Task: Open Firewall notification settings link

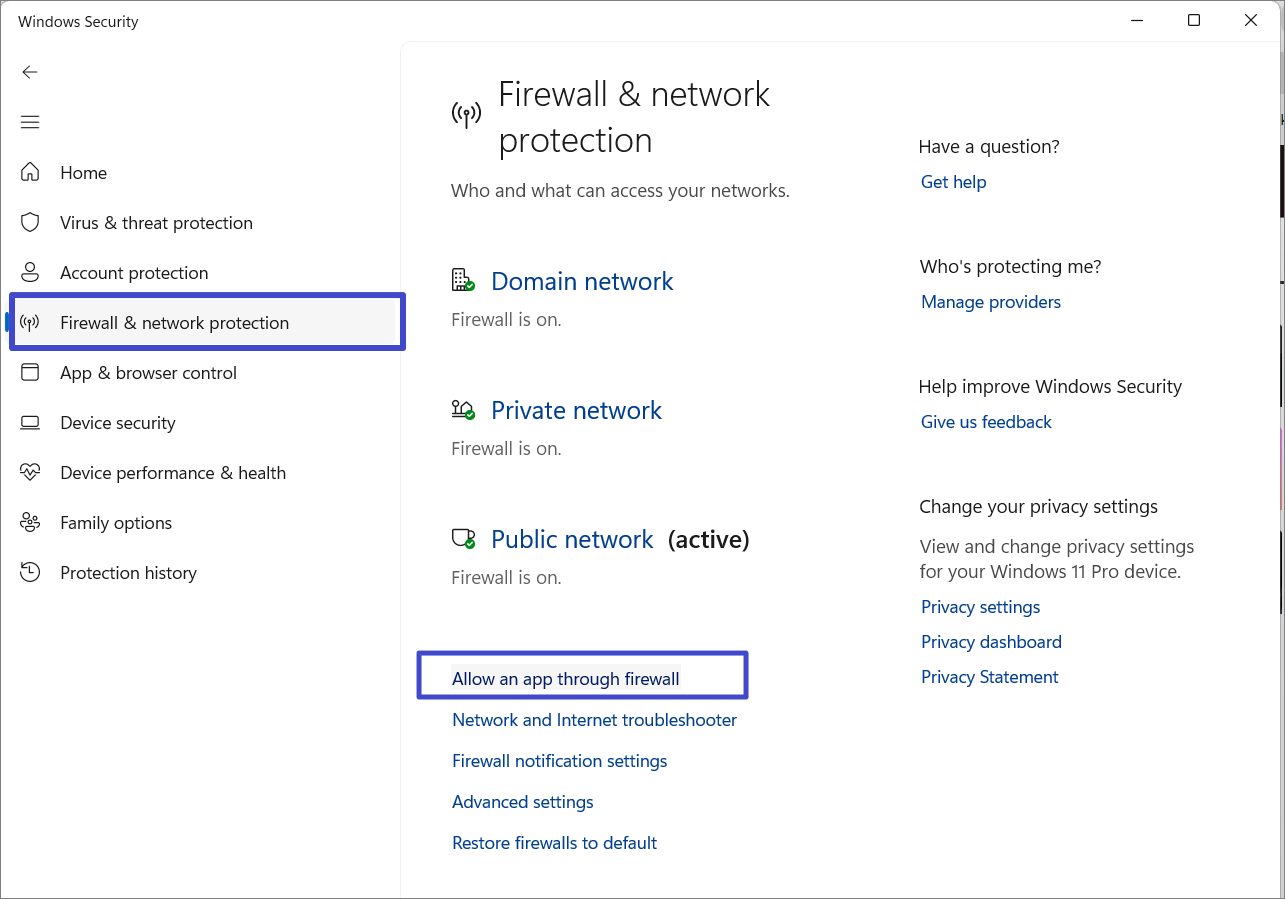Action: click(x=559, y=761)
